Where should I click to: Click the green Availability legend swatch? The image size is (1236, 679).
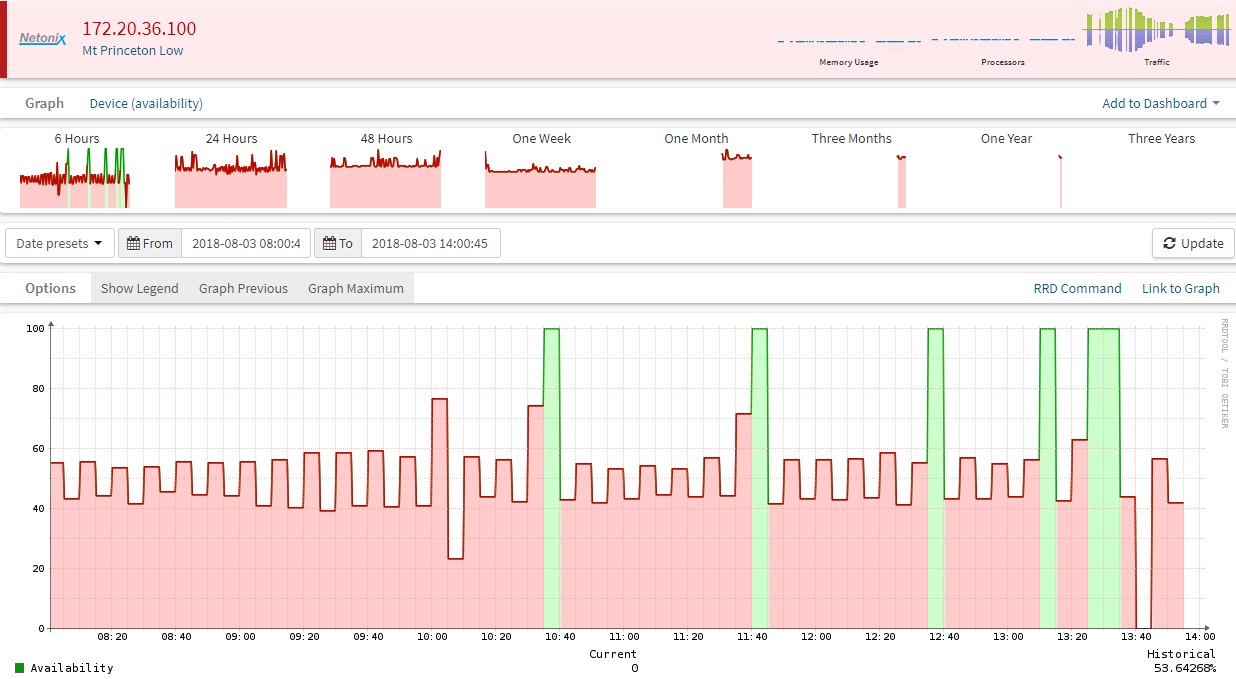click(x=19, y=668)
